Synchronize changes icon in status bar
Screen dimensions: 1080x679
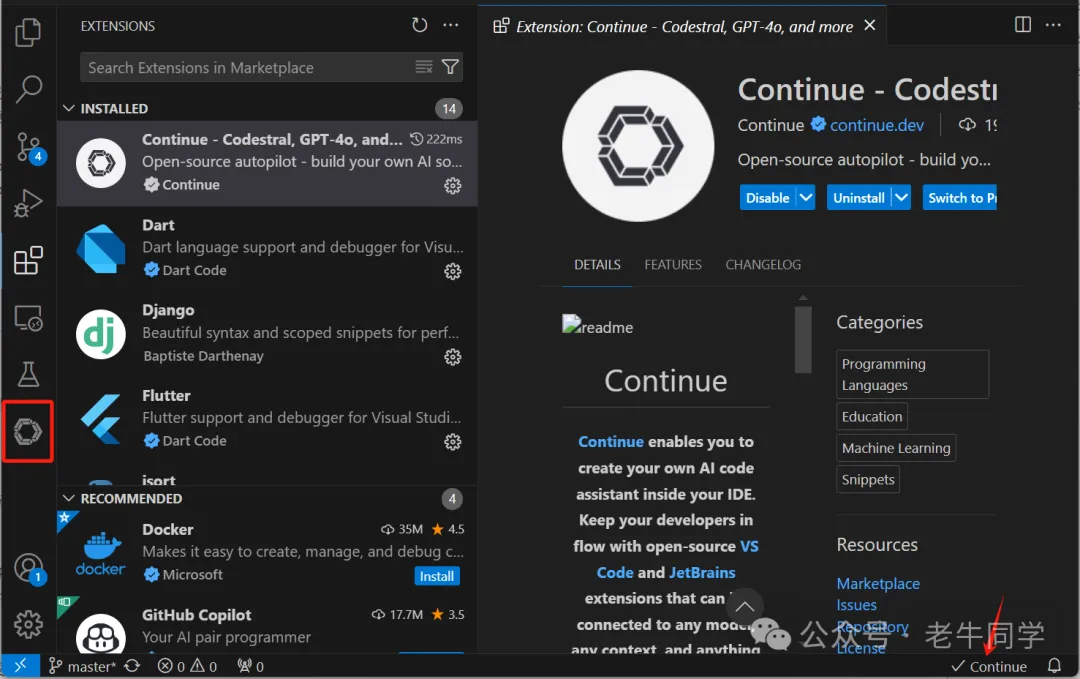pos(132,666)
